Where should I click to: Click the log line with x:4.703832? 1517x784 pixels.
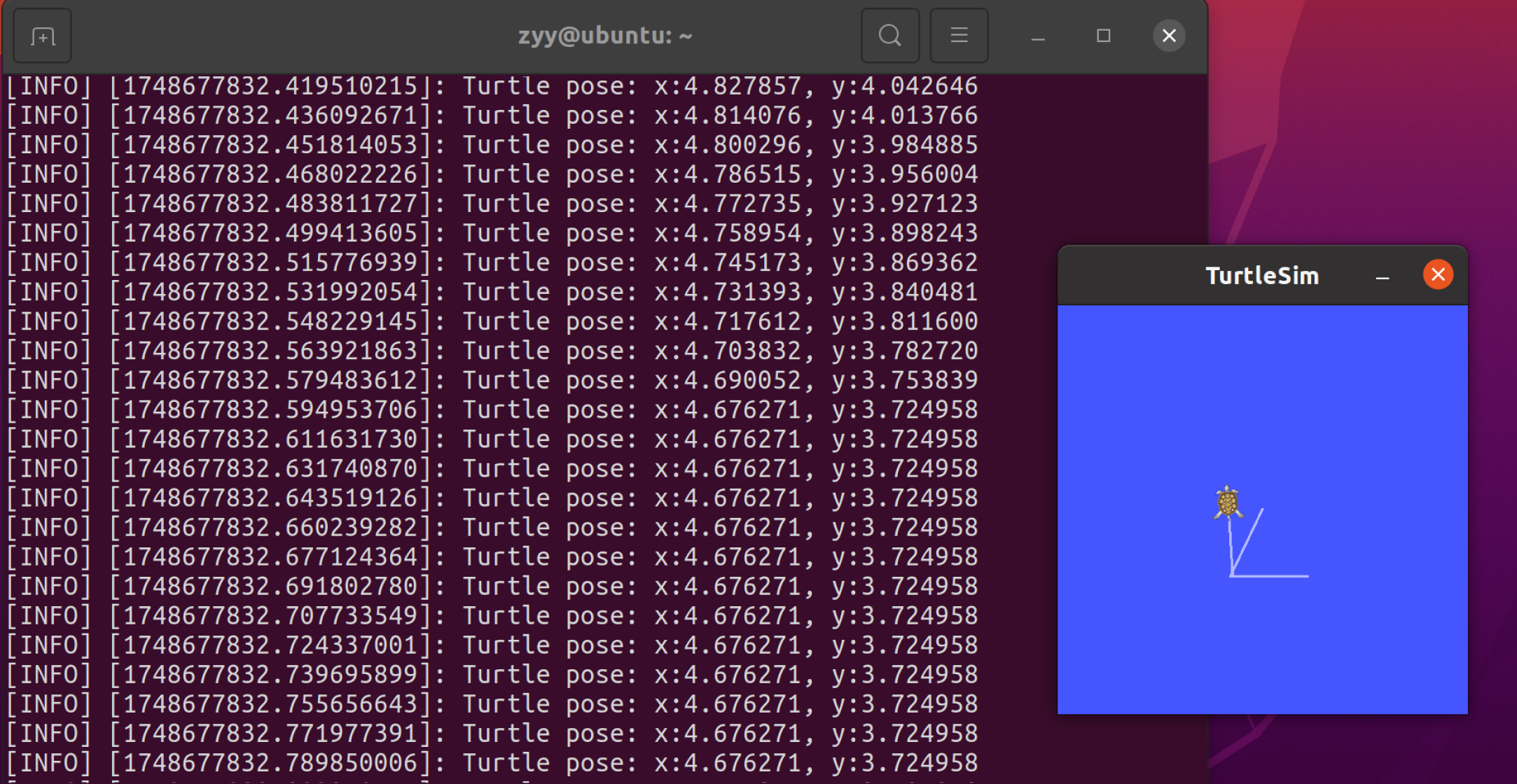pyautogui.click(x=490, y=351)
